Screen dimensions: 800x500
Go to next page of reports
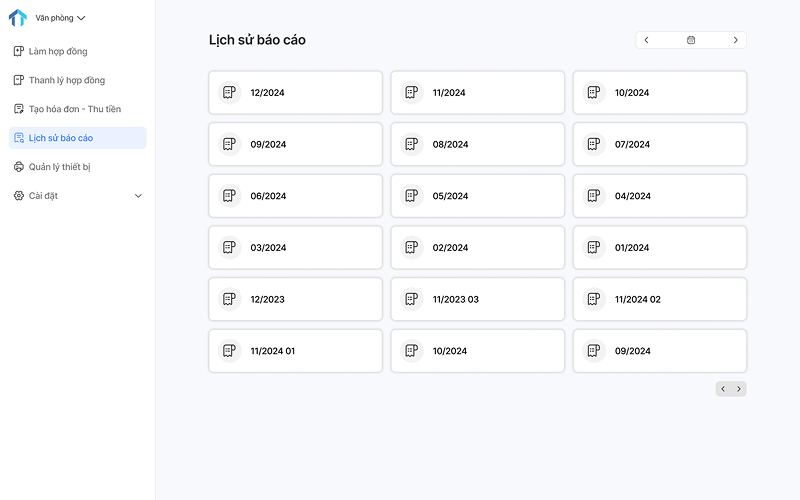pyautogui.click(x=739, y=389)
